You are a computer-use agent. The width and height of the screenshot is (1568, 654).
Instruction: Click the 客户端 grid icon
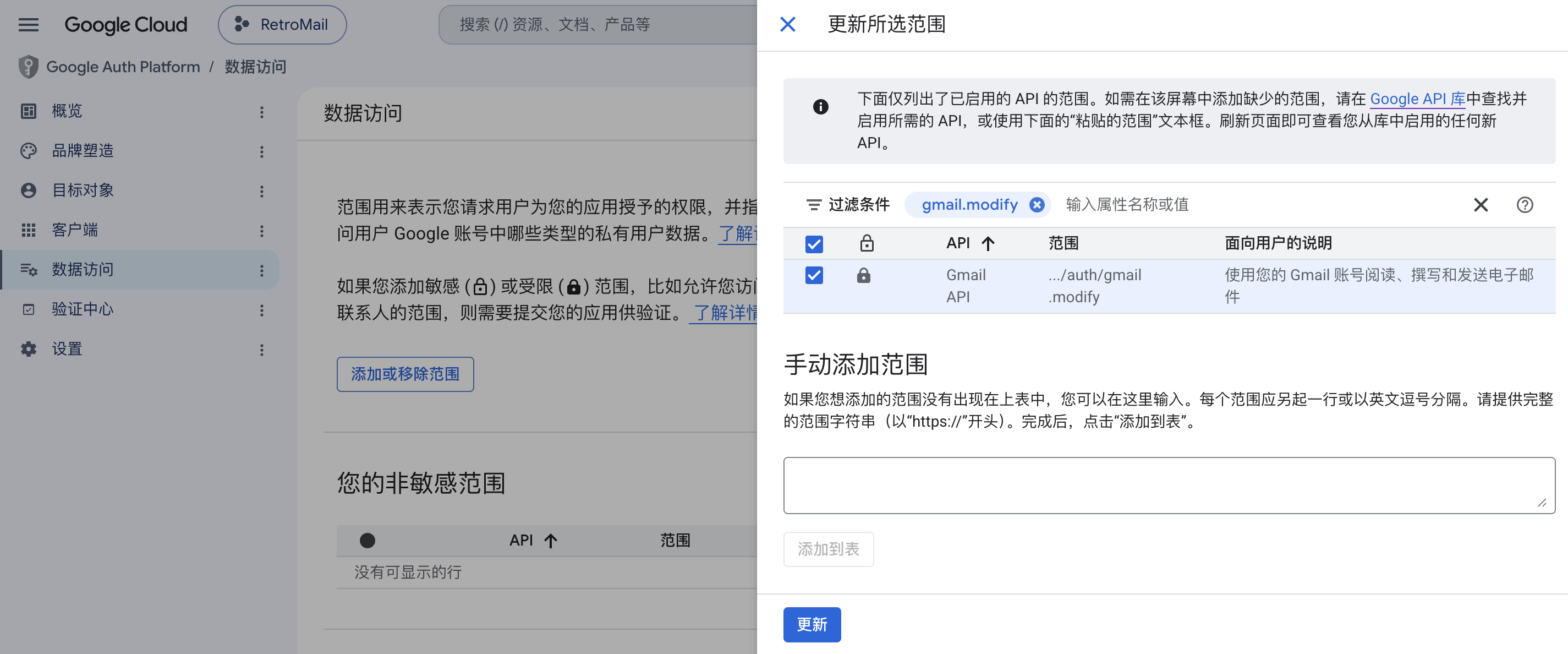point(29,230)
